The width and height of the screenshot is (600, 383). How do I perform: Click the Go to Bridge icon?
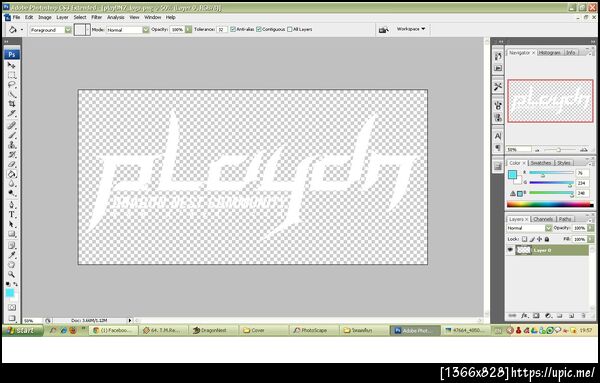point(383,29)
